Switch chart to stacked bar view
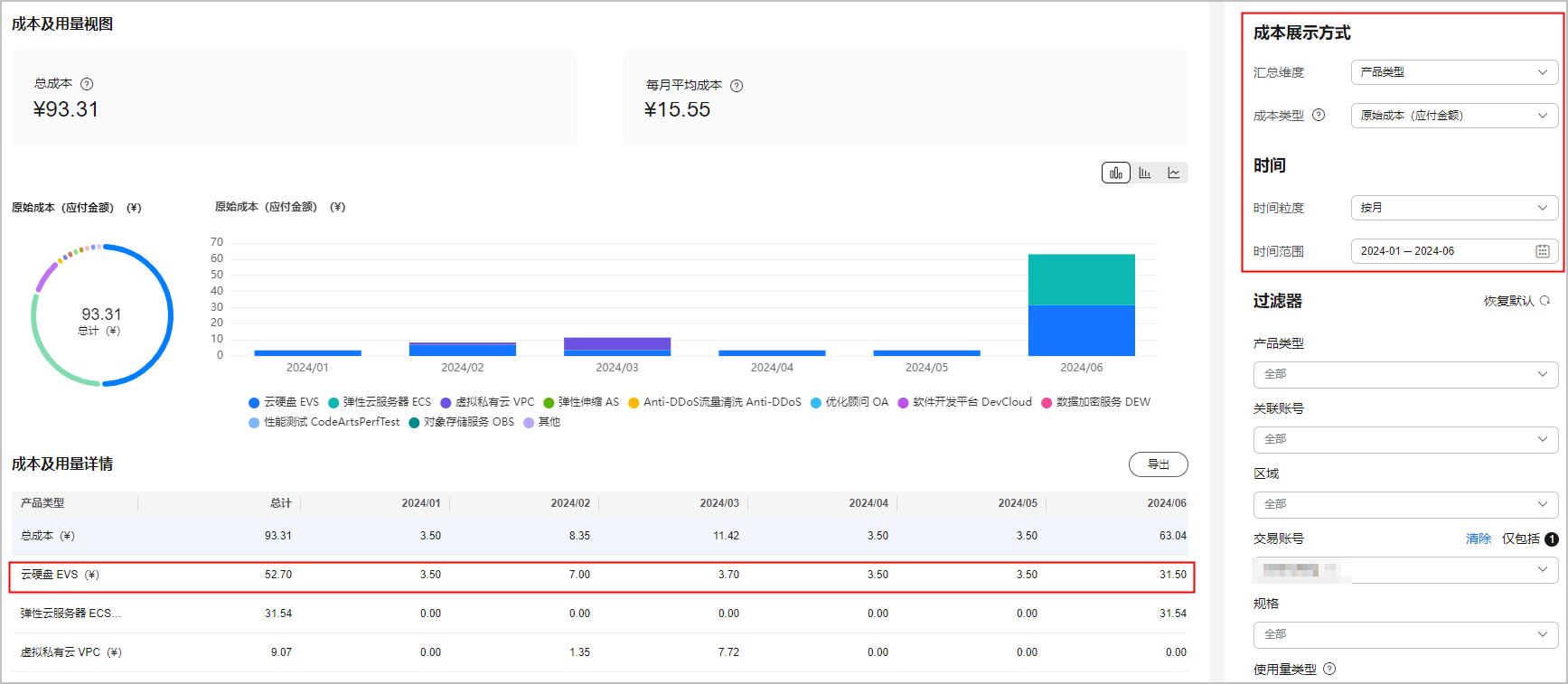Viewport: 1568px width, 684px height. click(1145, 173)
